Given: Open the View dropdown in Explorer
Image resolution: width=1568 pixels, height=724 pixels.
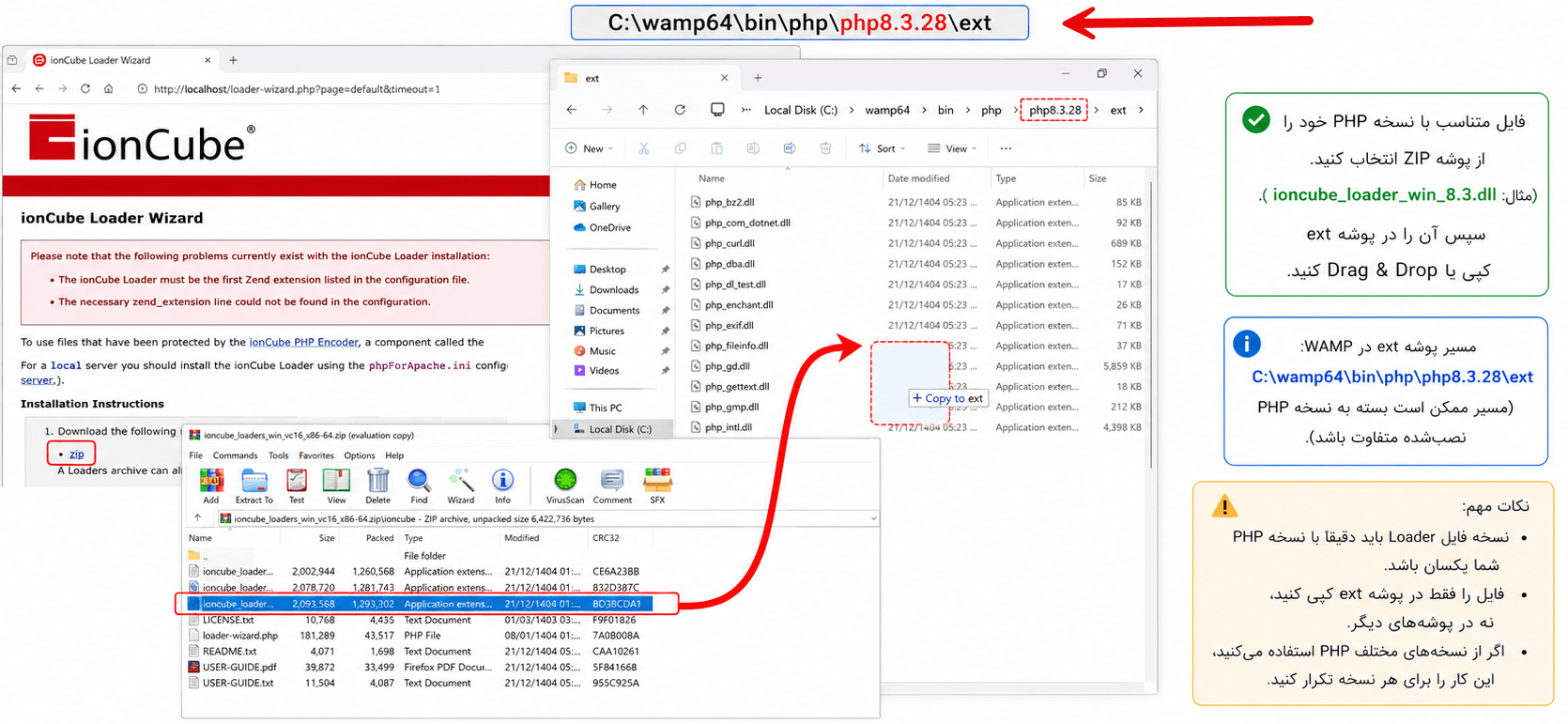Looking at the screenshot, I should [x=953, y=148].
